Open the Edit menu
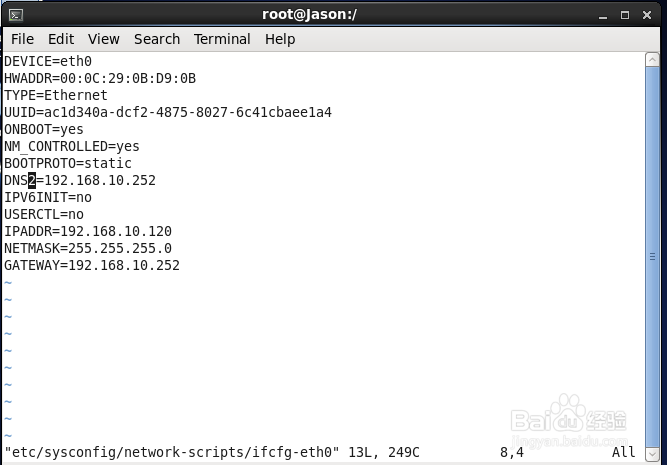Viewport: 667px width, 465px height. point(61,39)
